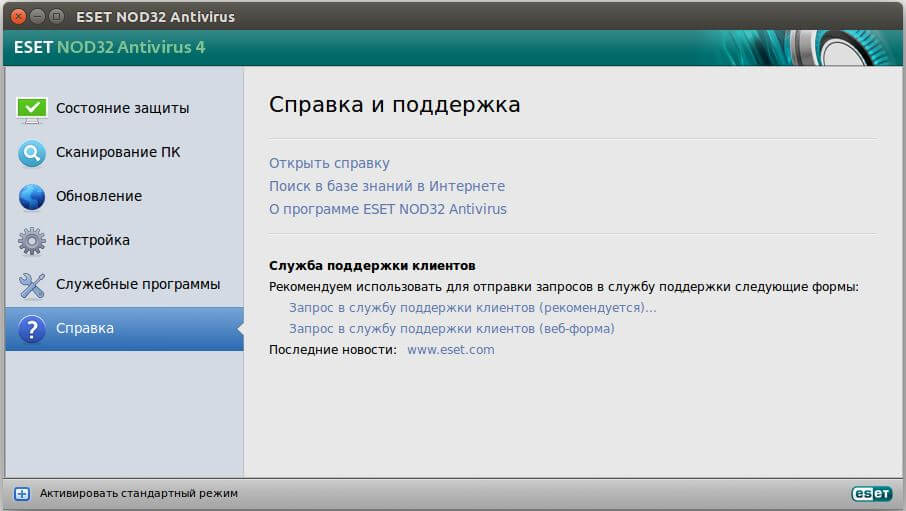Open the recommended support request link
This screenshot has width=906, height=511.
coord(473,308)
